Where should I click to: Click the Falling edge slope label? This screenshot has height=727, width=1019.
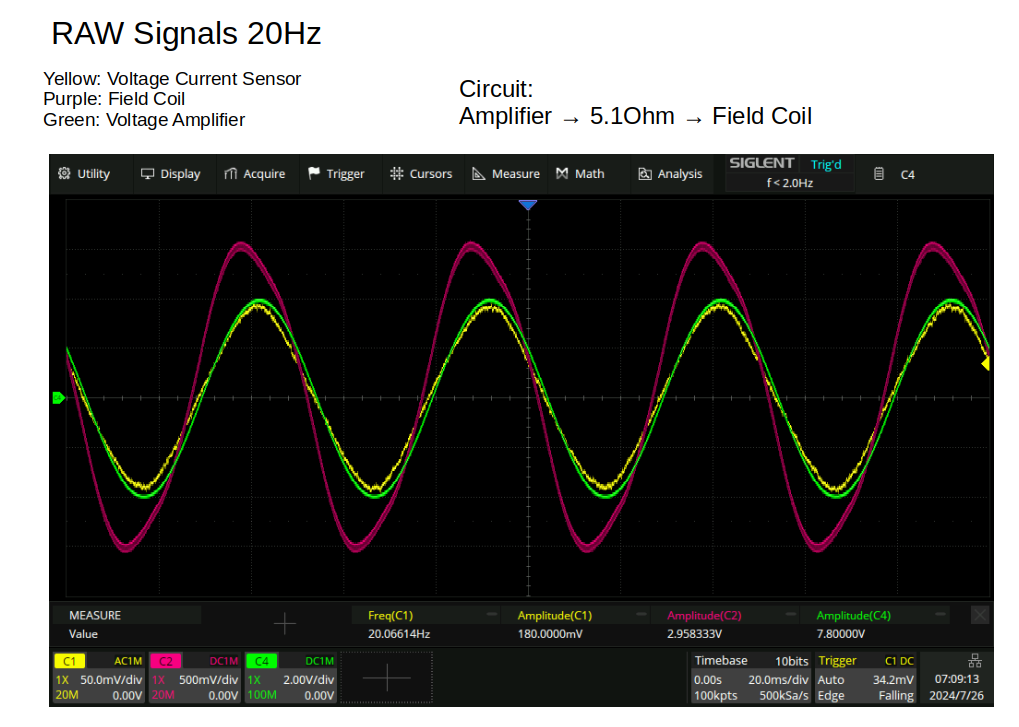pyautogui.click(x=896, y=696)
